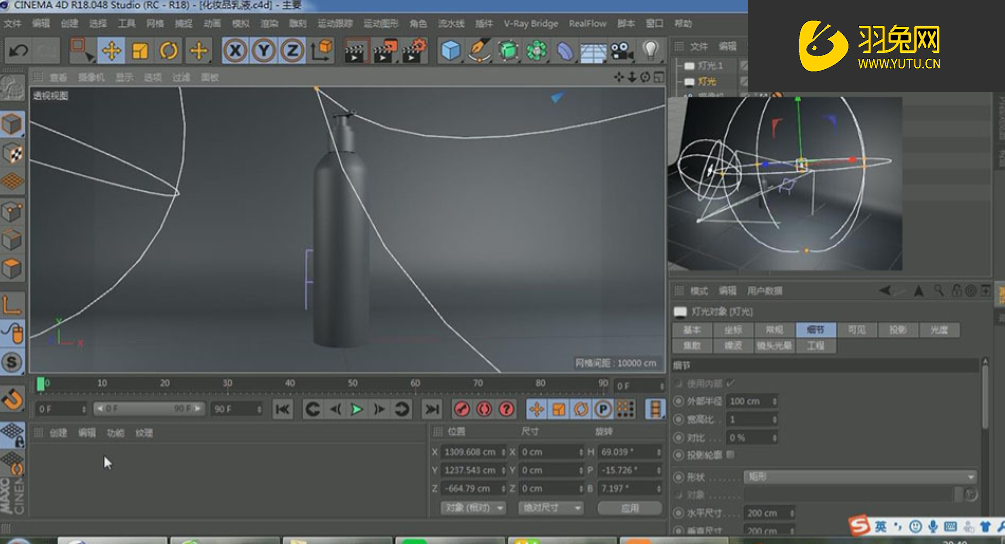Toggle the Z axis lock
Screen dimensions: 1005x544
292,51
